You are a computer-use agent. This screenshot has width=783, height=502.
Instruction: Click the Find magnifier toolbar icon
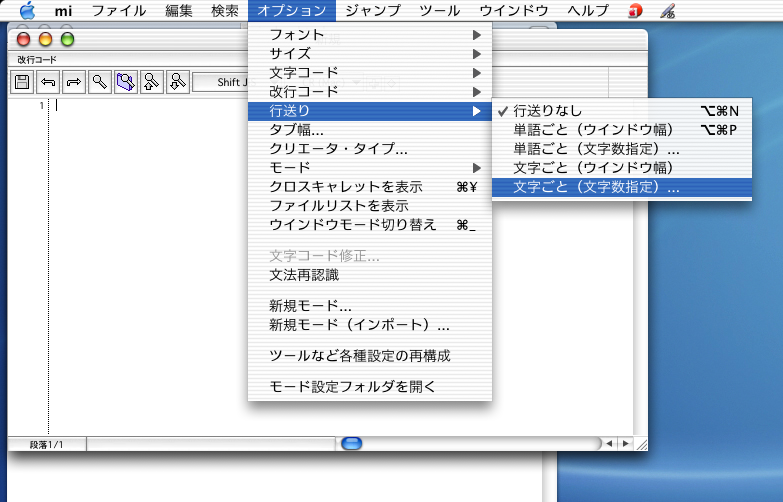pyautogui.click(x=99, y=81)
